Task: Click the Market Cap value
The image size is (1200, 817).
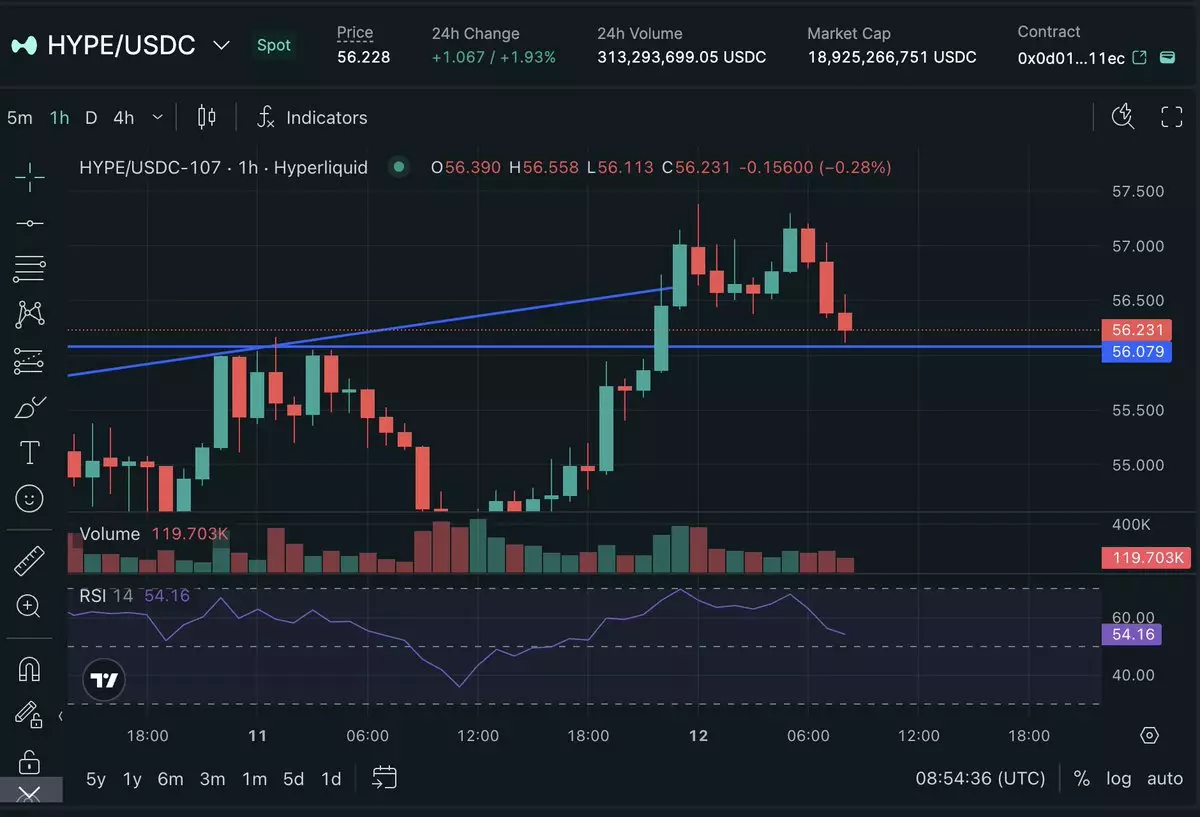Action: coord(892,57)
